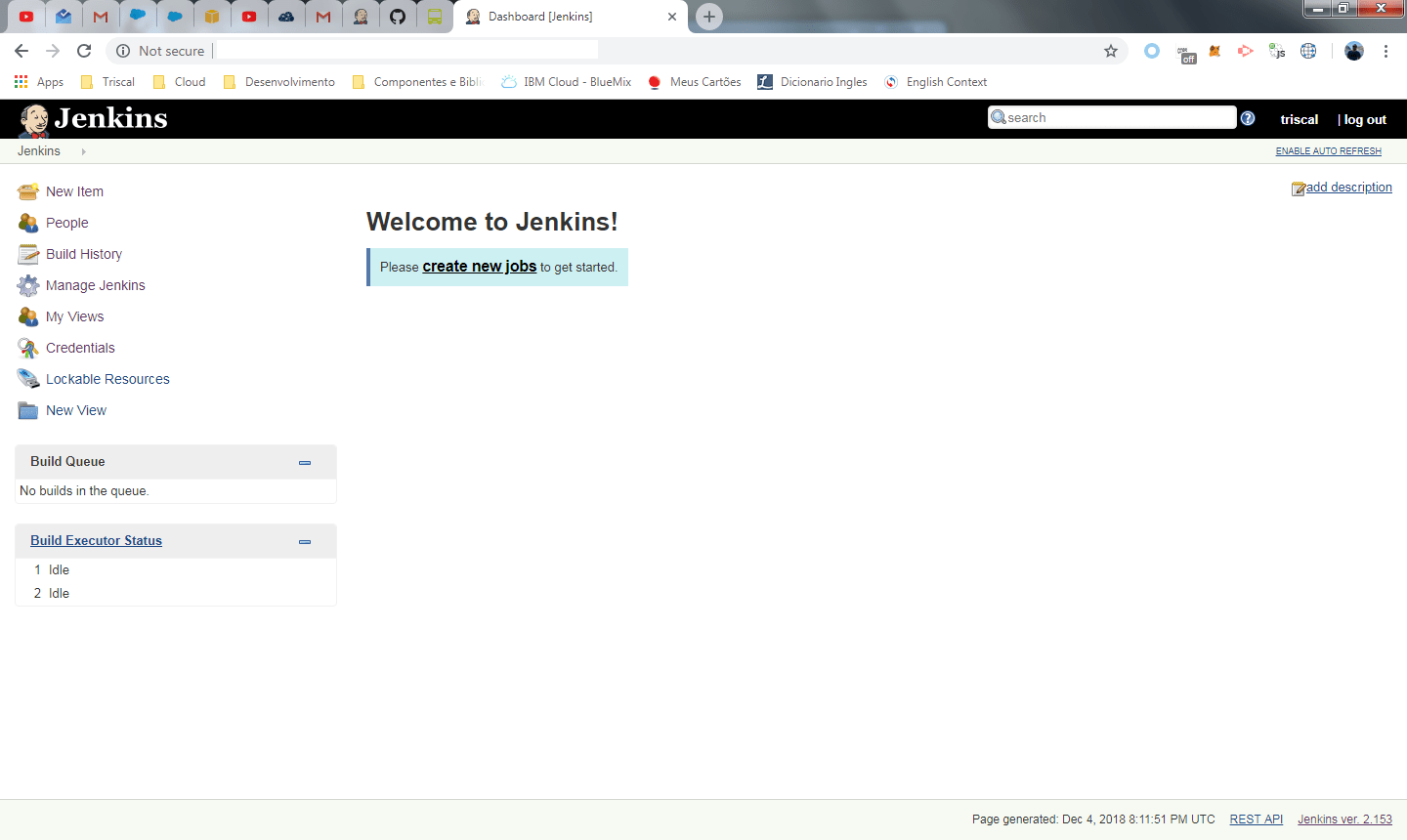
Task: Click the add description notepad icon
Action: tap(1299, 189)
